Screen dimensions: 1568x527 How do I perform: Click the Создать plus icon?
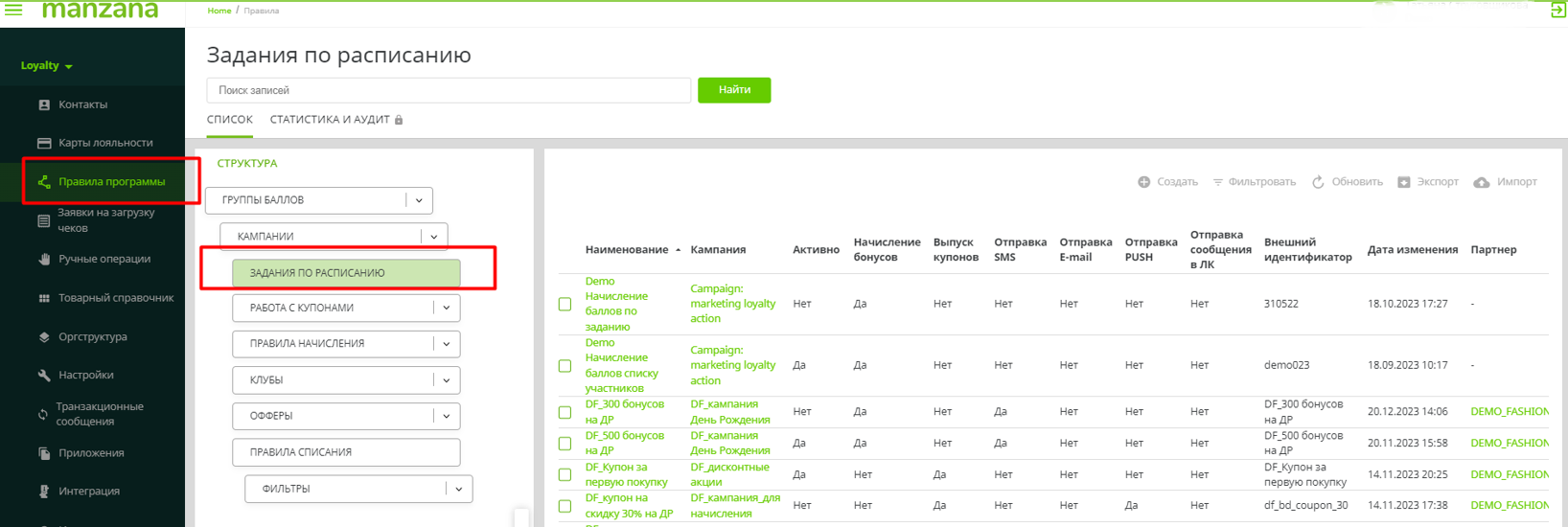pos(1143,182)
